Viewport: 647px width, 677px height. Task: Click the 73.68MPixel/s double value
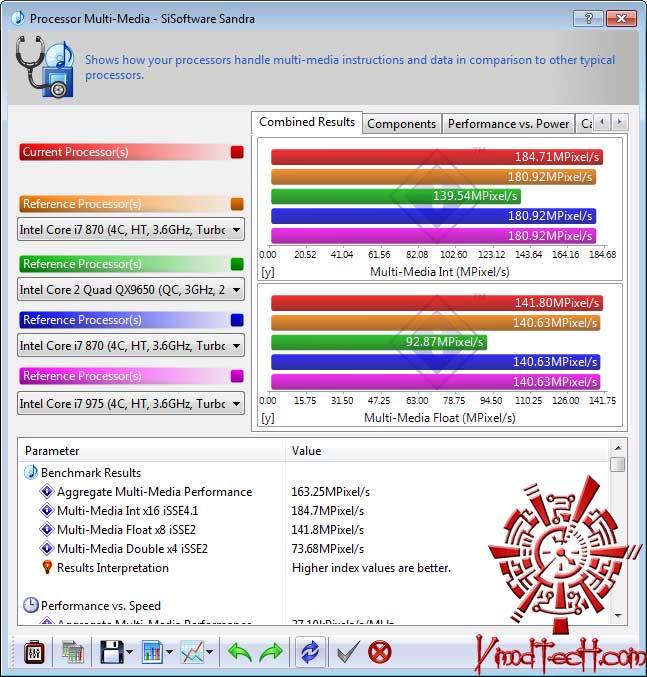pyautogui.click(x=328, y=549)
